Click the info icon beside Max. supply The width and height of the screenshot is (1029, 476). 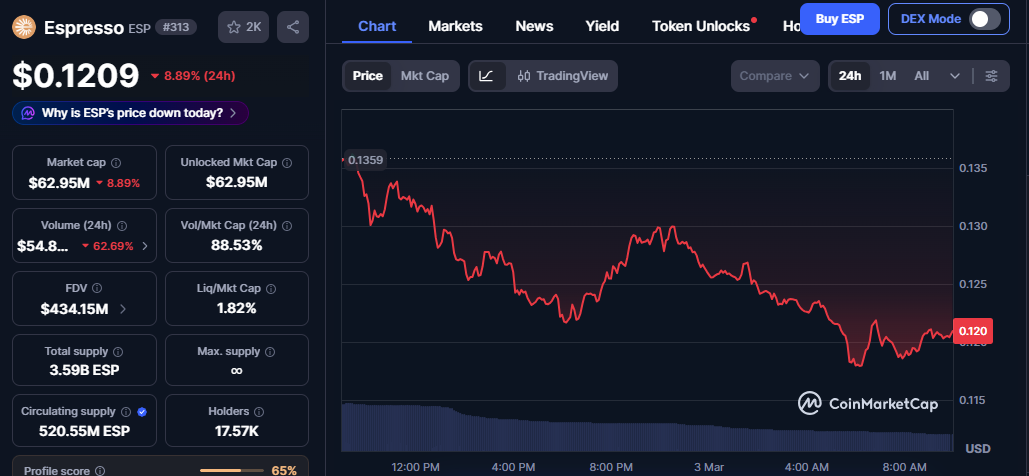[270, 351]
